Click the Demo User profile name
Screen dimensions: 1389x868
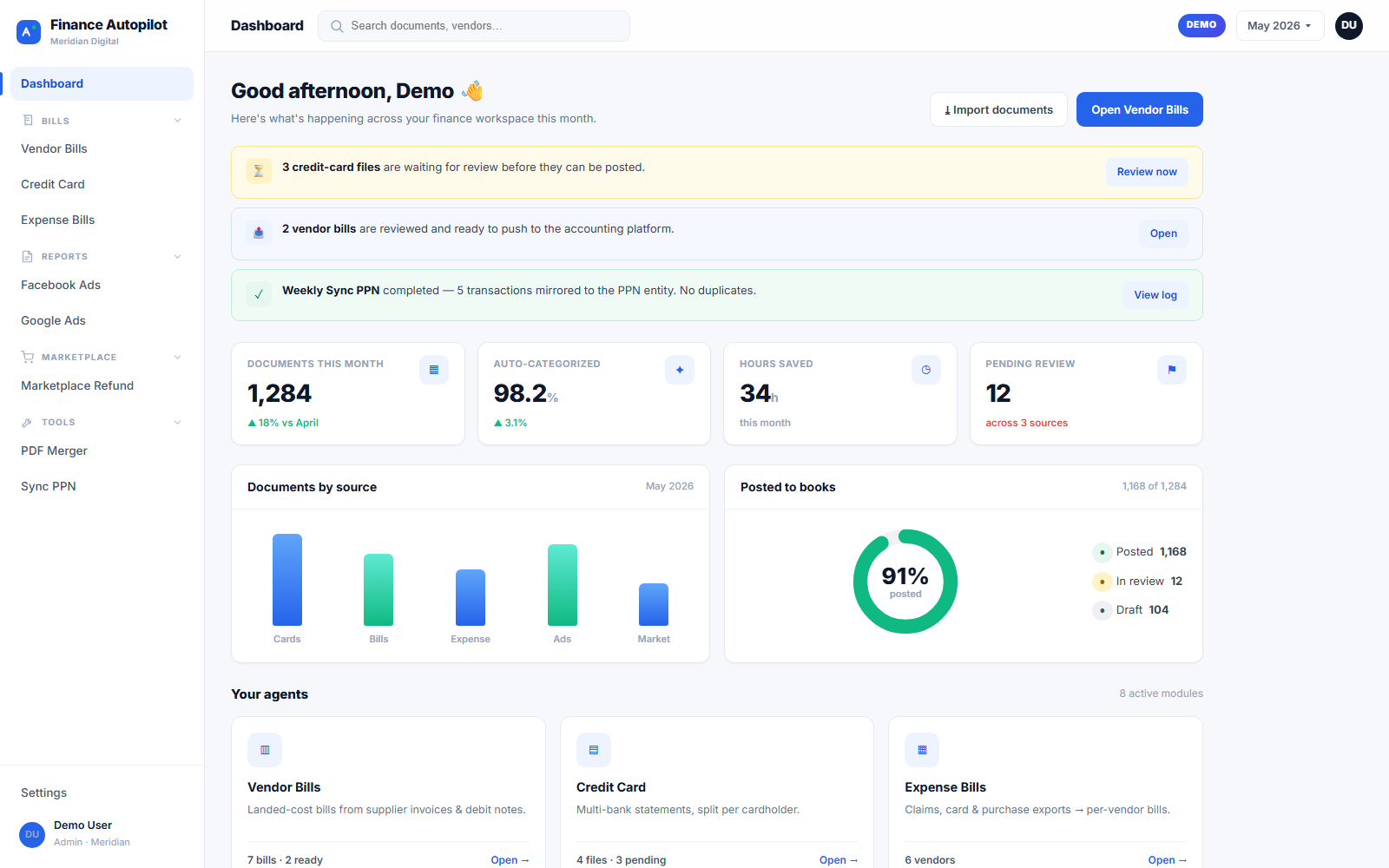(x=82, y=825)
